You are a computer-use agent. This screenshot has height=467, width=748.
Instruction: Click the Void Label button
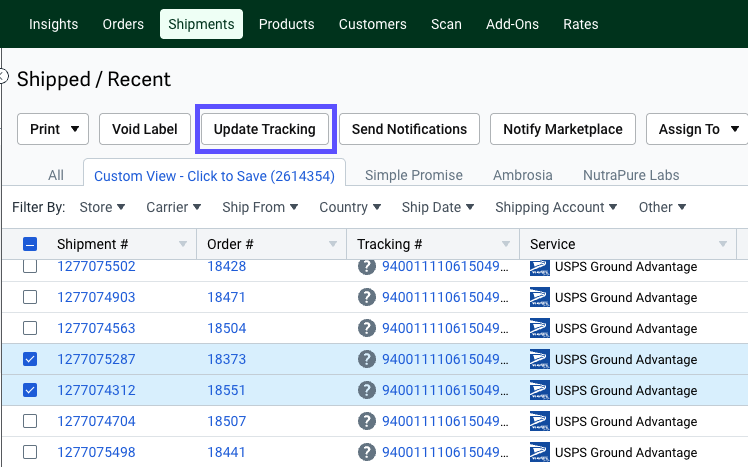144,129
